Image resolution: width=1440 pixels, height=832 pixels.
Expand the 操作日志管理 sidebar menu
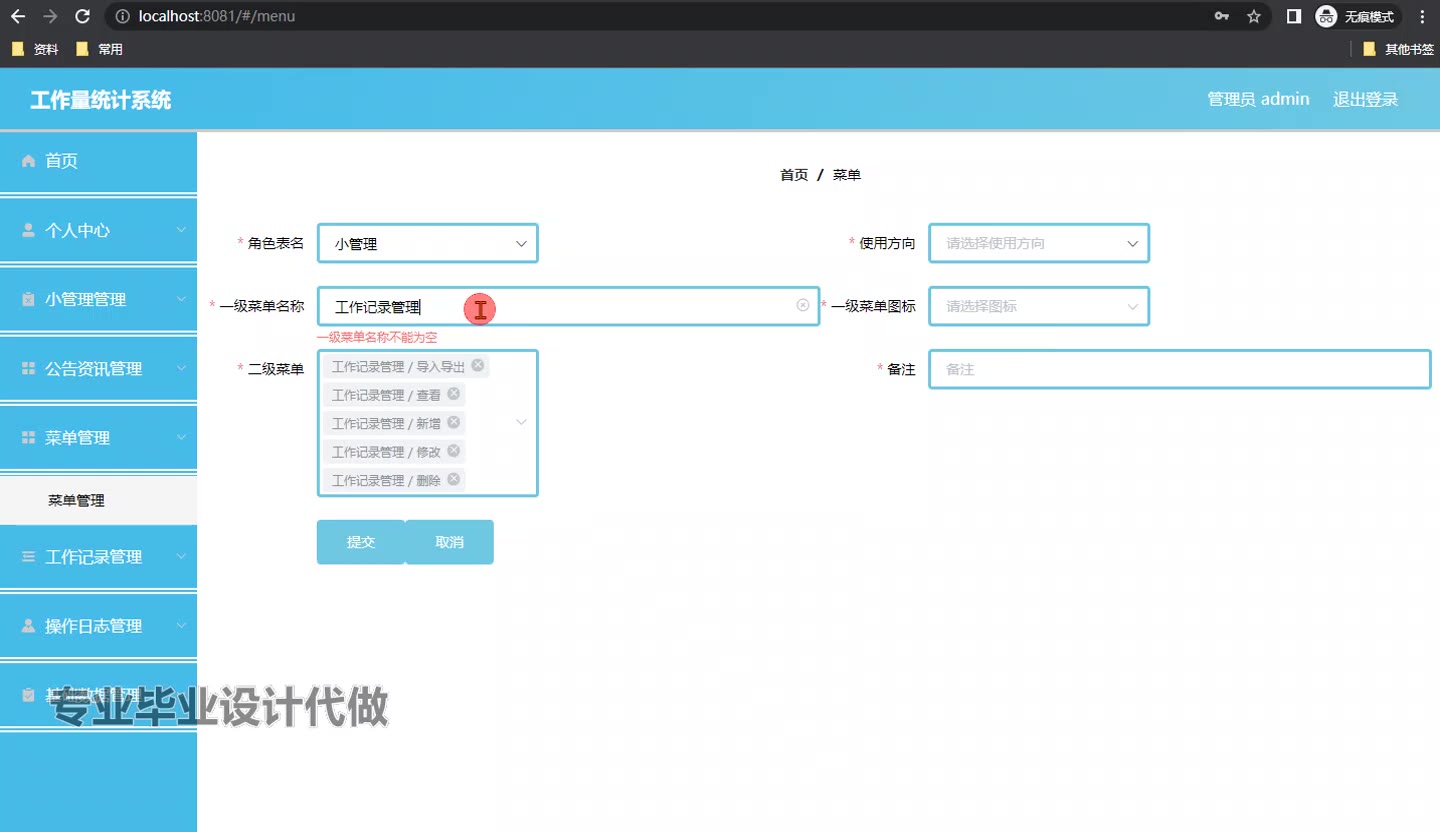click(x=98, y=625)
